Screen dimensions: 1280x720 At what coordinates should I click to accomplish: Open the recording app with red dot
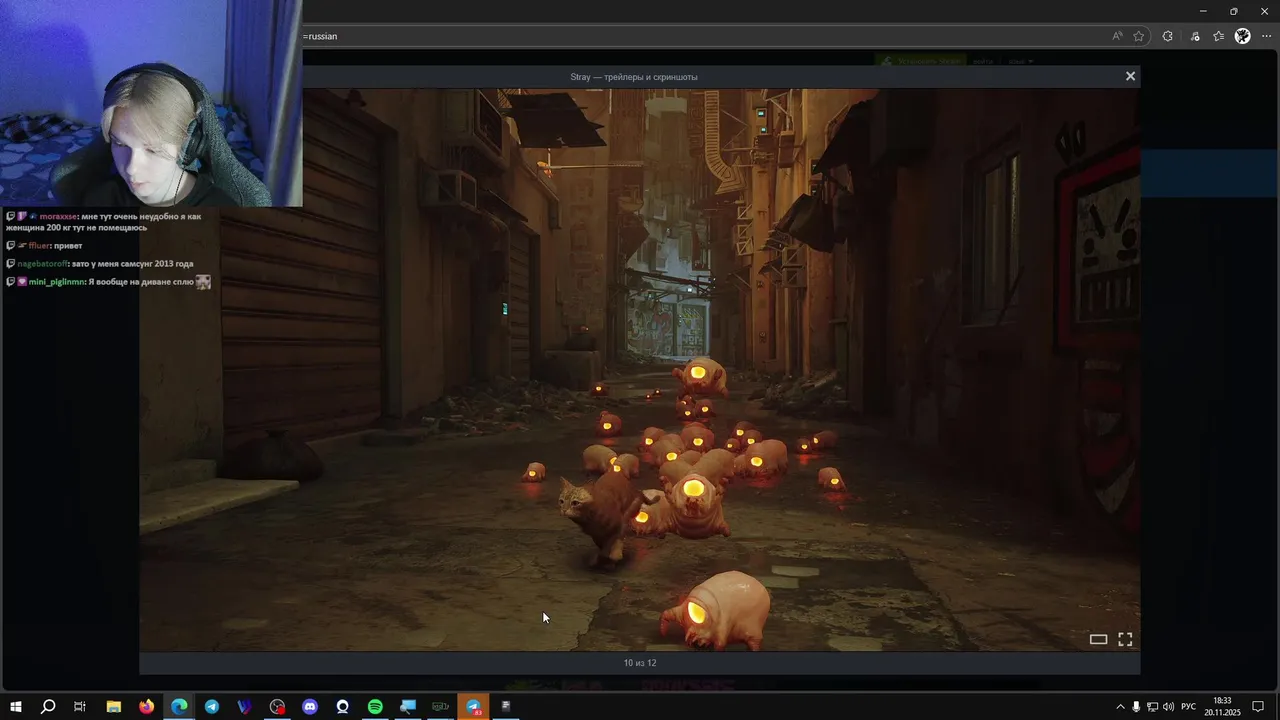(277, 707)
